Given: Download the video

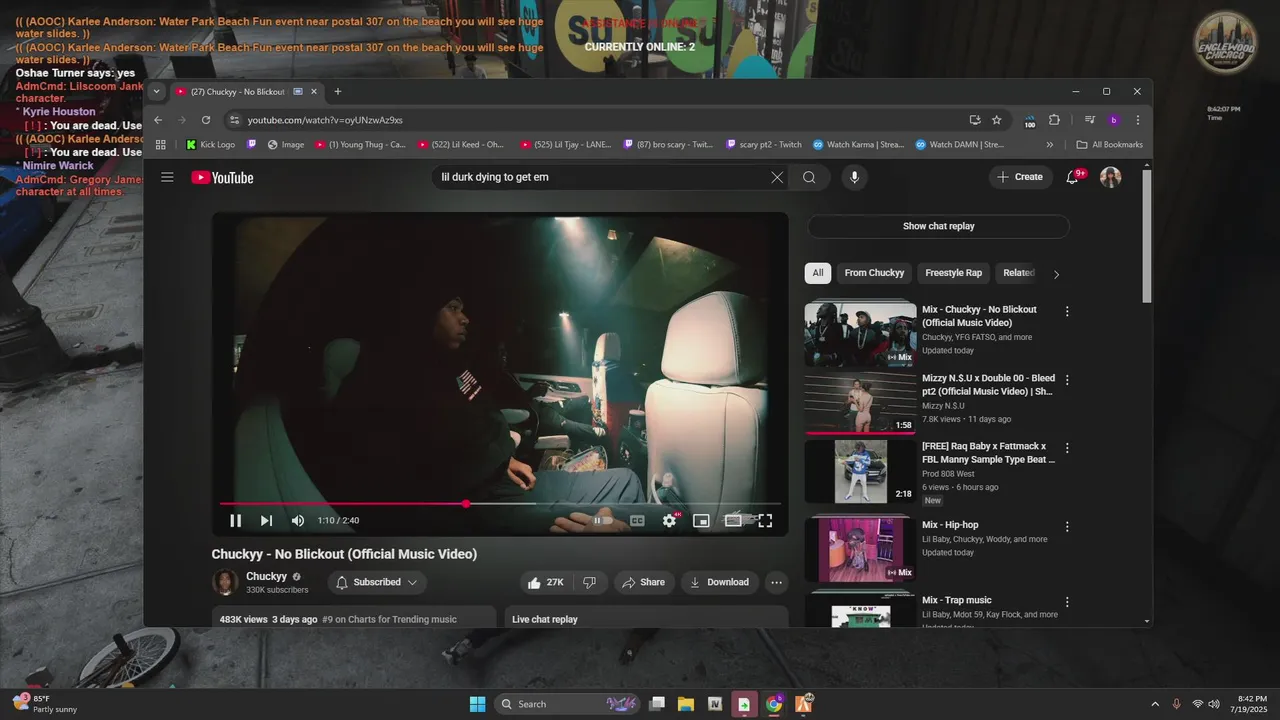Looking at the screenshot, I should 719,582.
